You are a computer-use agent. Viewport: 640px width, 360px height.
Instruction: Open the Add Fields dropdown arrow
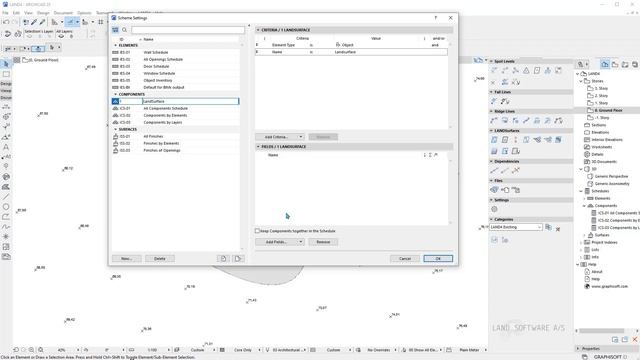tap(300, 242)
